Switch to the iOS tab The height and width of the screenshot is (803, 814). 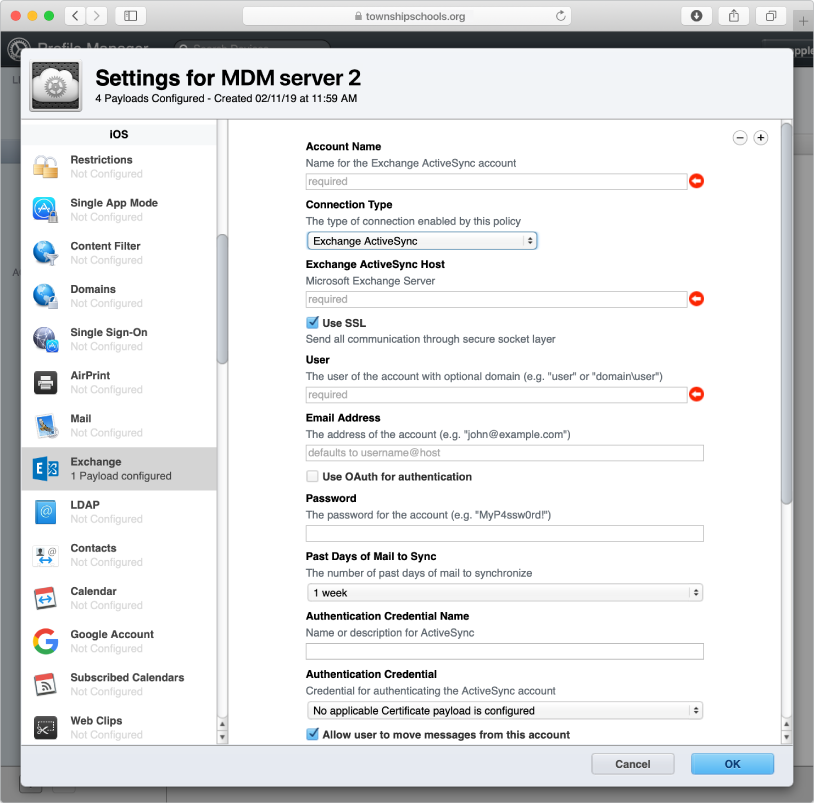click(119, 133)
